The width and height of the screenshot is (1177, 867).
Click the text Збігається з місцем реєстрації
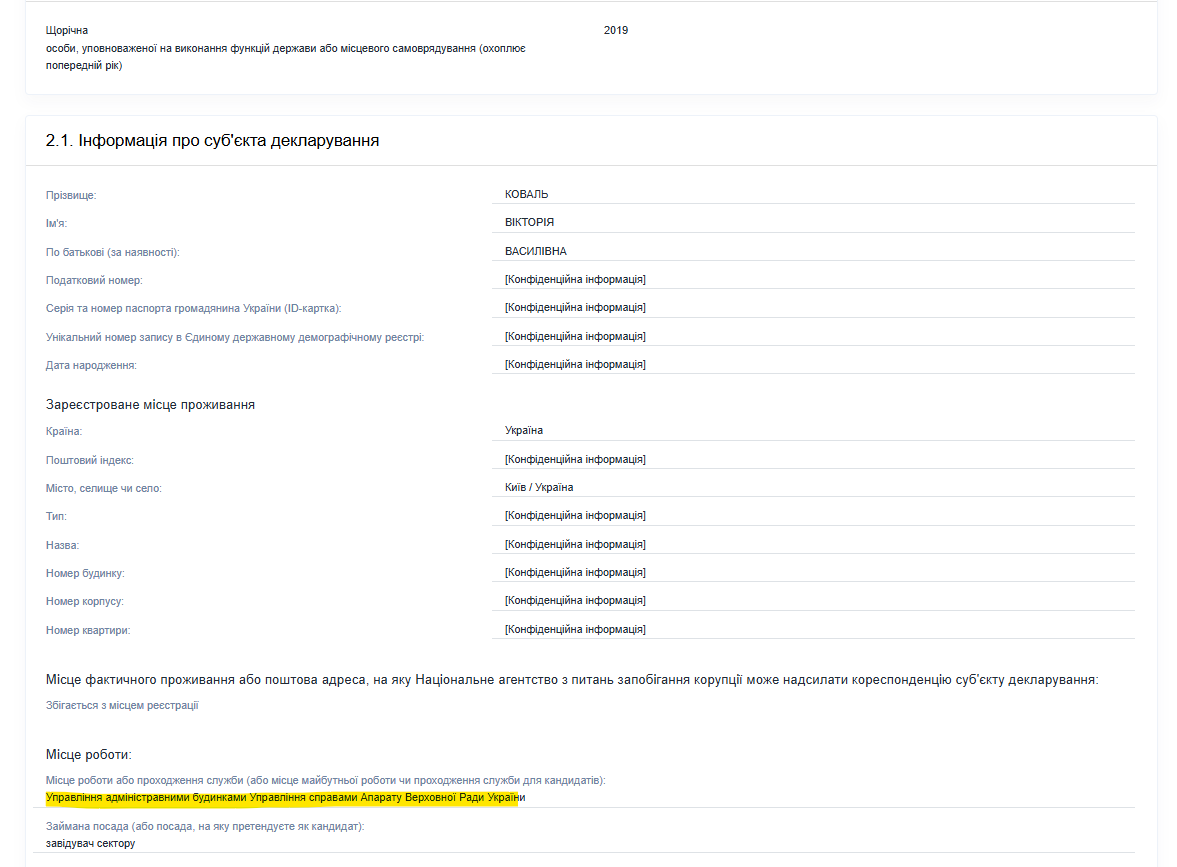pyautogui.click(x=122, y=705)
